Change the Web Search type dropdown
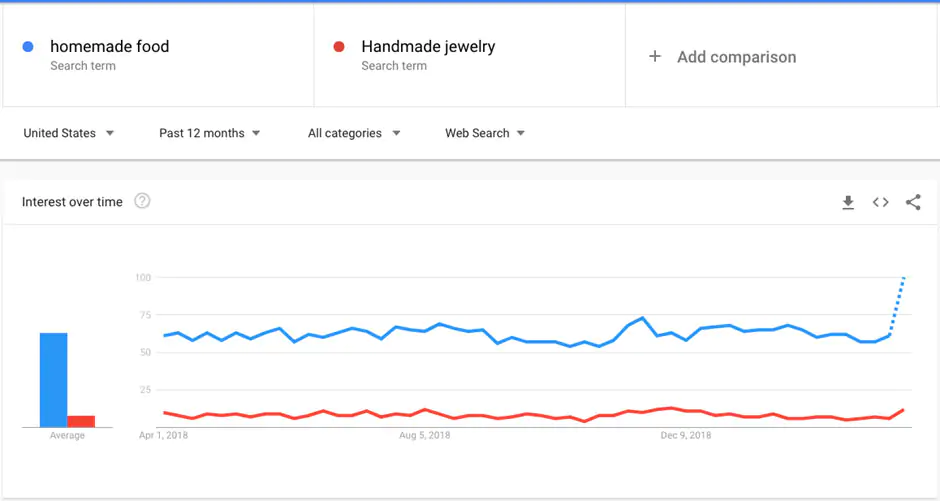This screenshot has width=940, height=501. point(485,133)
